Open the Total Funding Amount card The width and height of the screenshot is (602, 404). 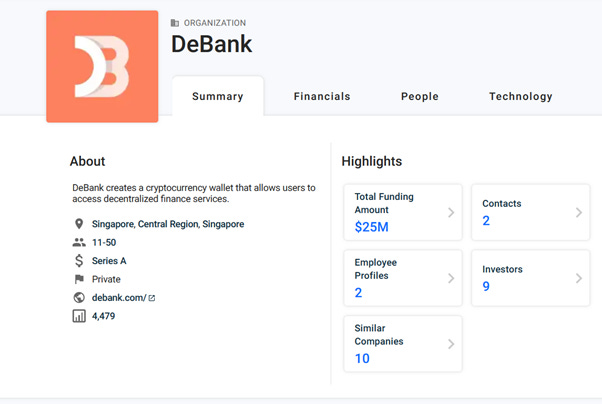click(x=403, y=212)
